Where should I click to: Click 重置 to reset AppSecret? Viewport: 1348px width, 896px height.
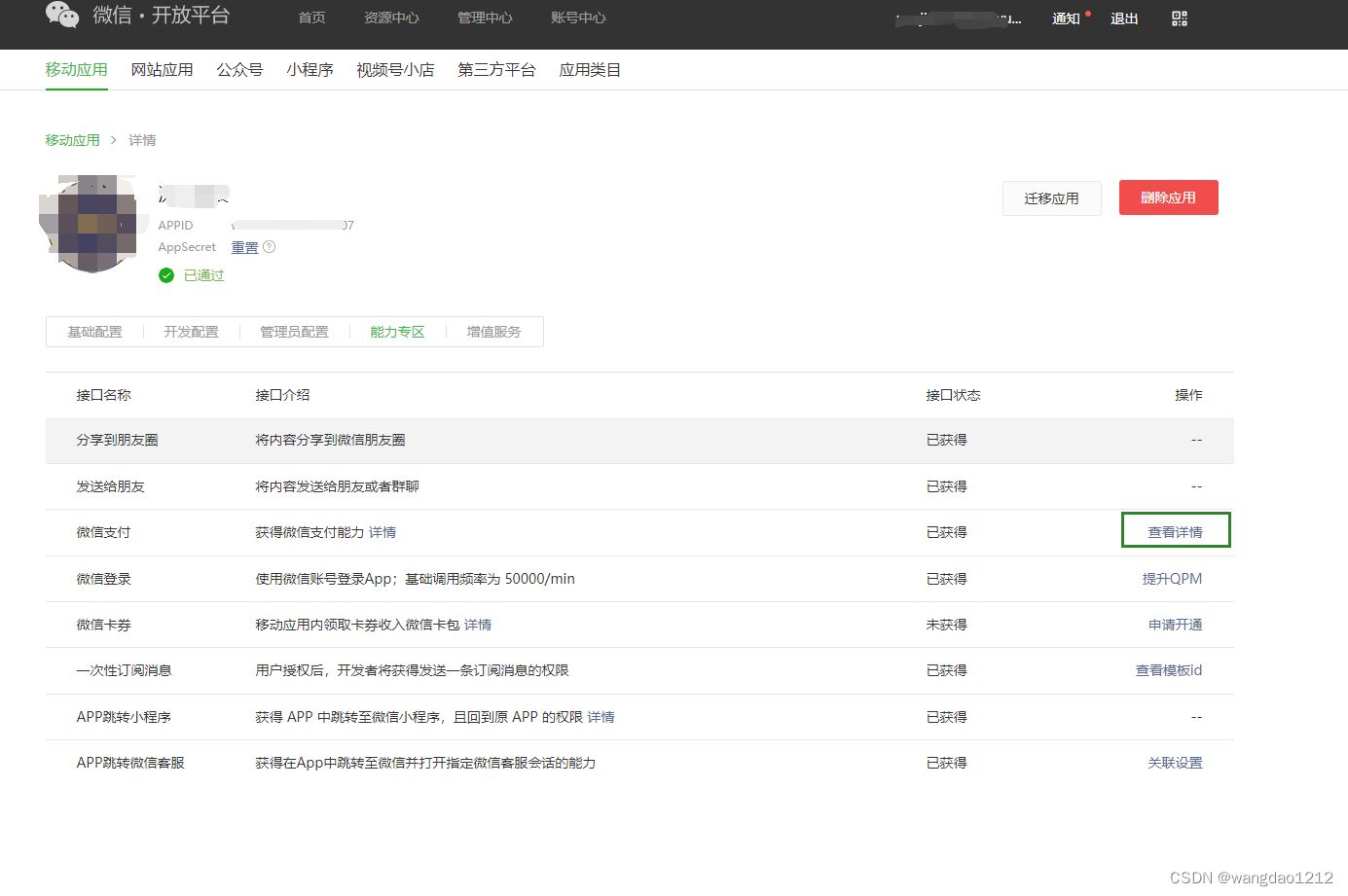(x=244, y=247)
